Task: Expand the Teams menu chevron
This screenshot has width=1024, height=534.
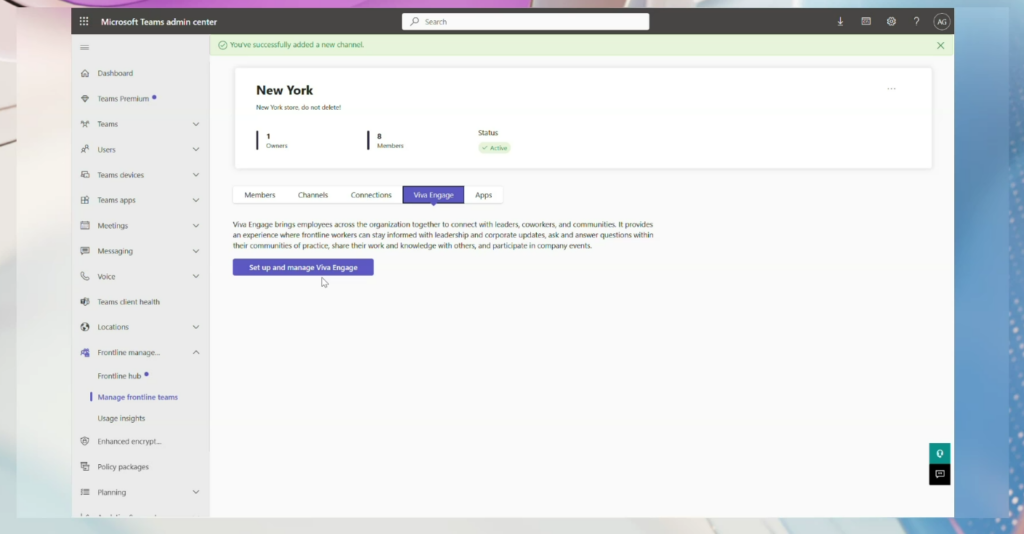Action: coord(196,124)
